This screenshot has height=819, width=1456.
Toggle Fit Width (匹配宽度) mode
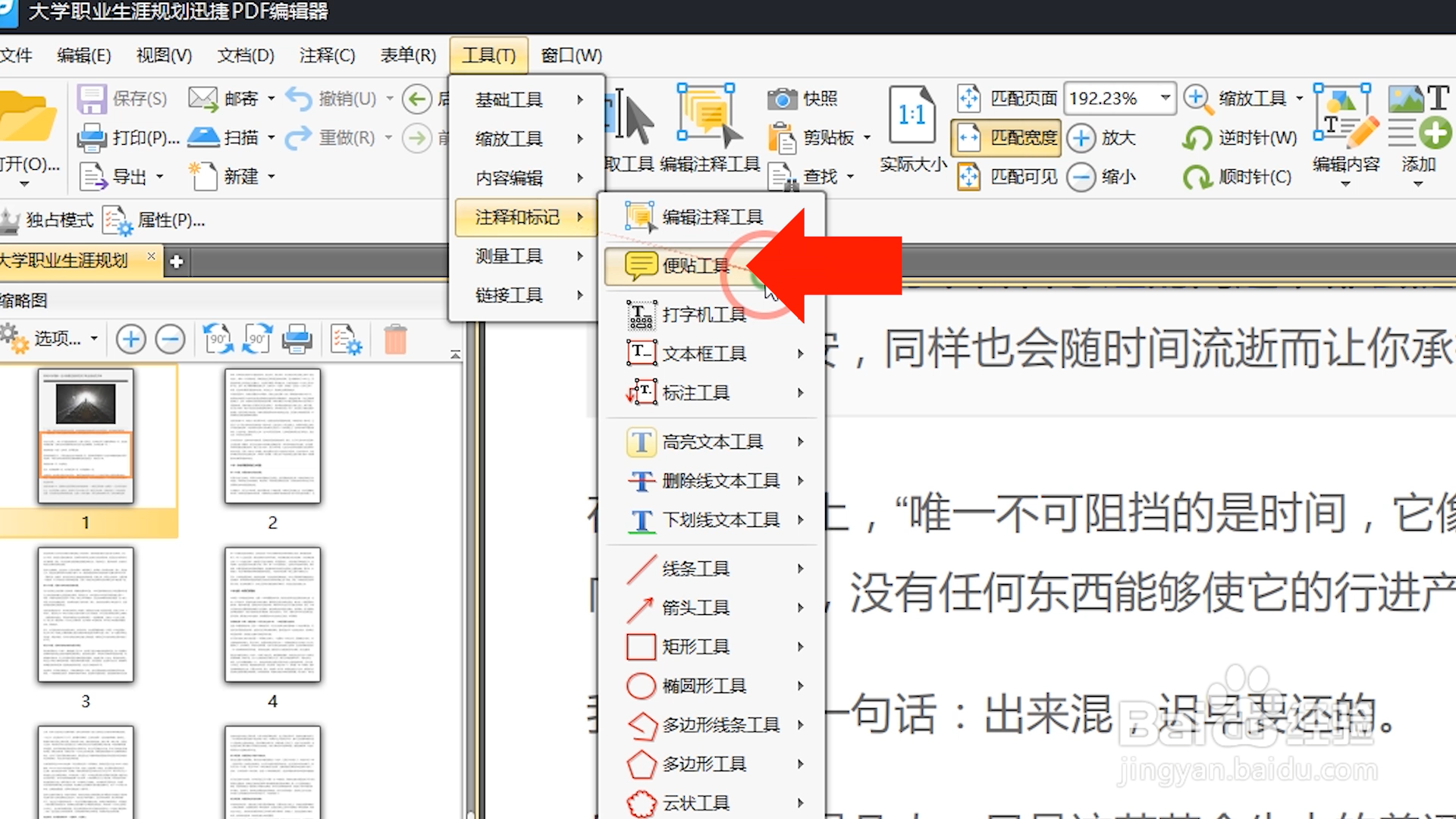click(x=1006, y=138)
